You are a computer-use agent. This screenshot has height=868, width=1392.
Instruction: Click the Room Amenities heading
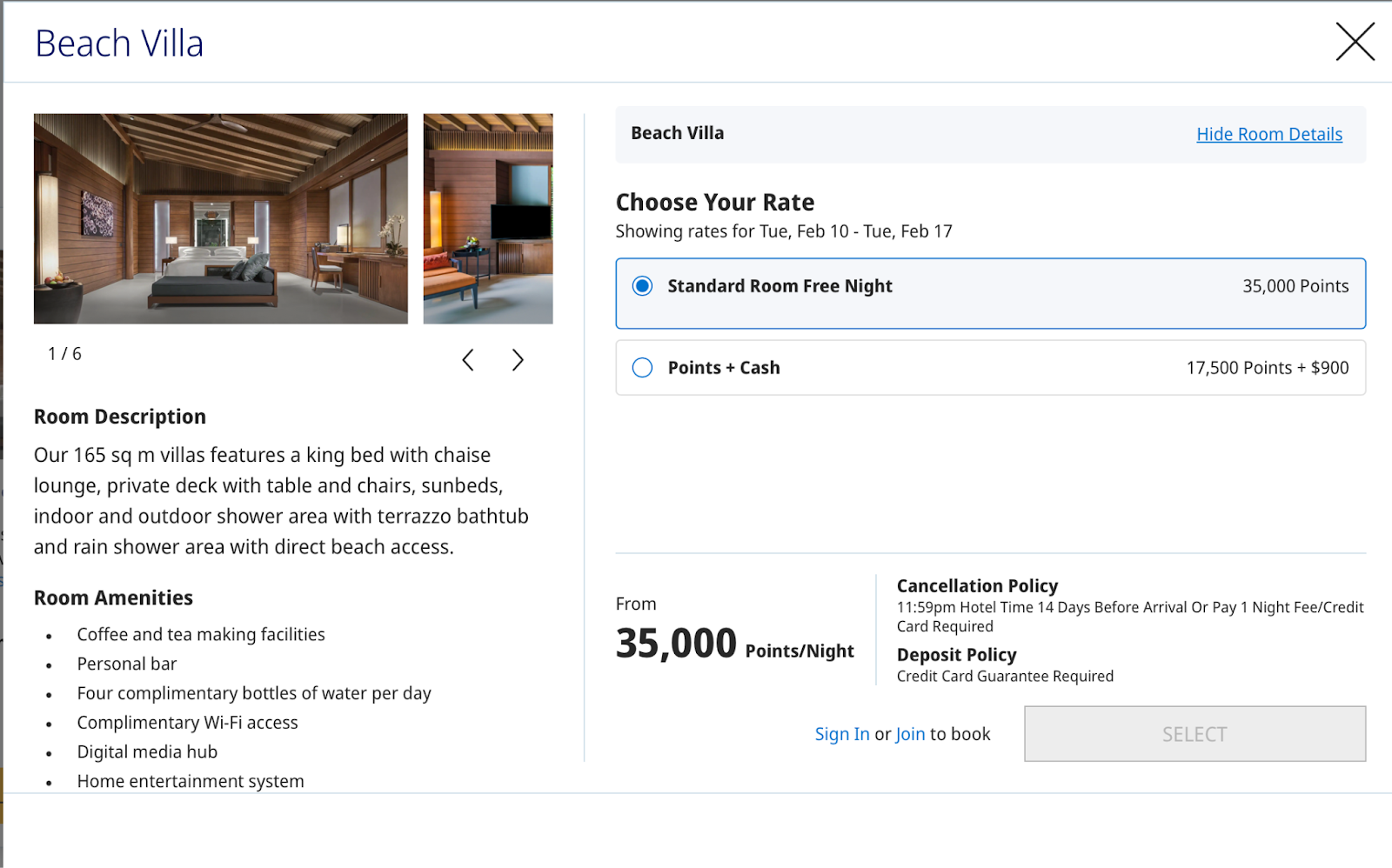[x=113, y=598]
